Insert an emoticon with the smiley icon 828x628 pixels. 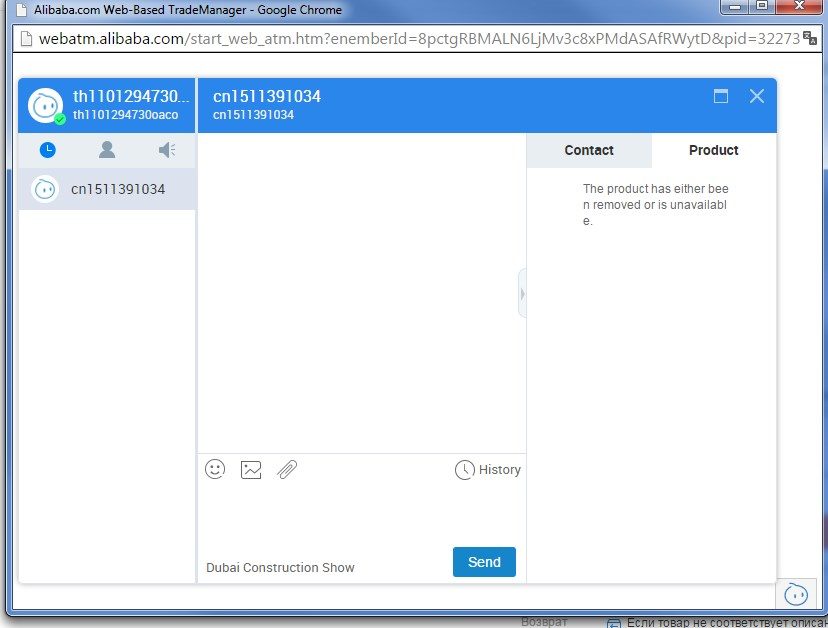click(x=215, y=469)
